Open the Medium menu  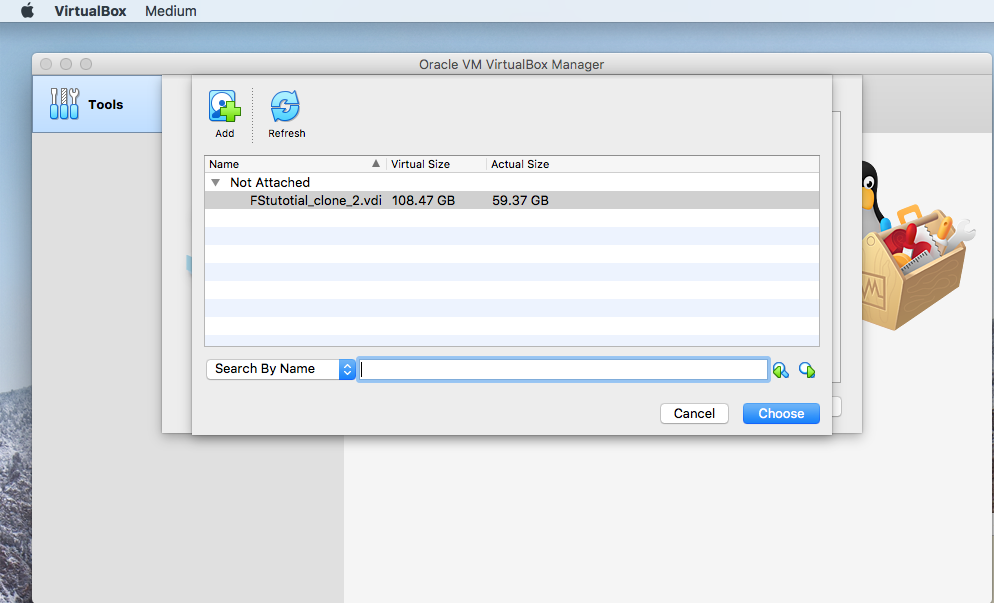point(171,11)
